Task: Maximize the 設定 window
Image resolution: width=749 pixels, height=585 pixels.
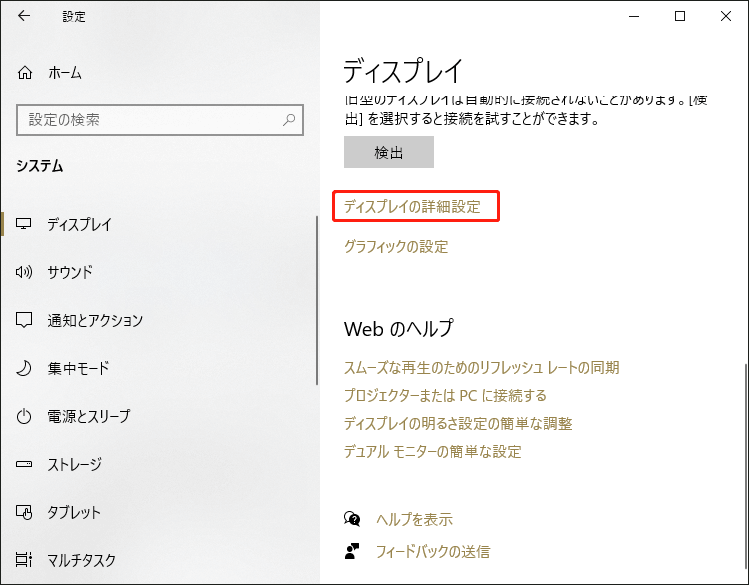Action: pos(680,16)
